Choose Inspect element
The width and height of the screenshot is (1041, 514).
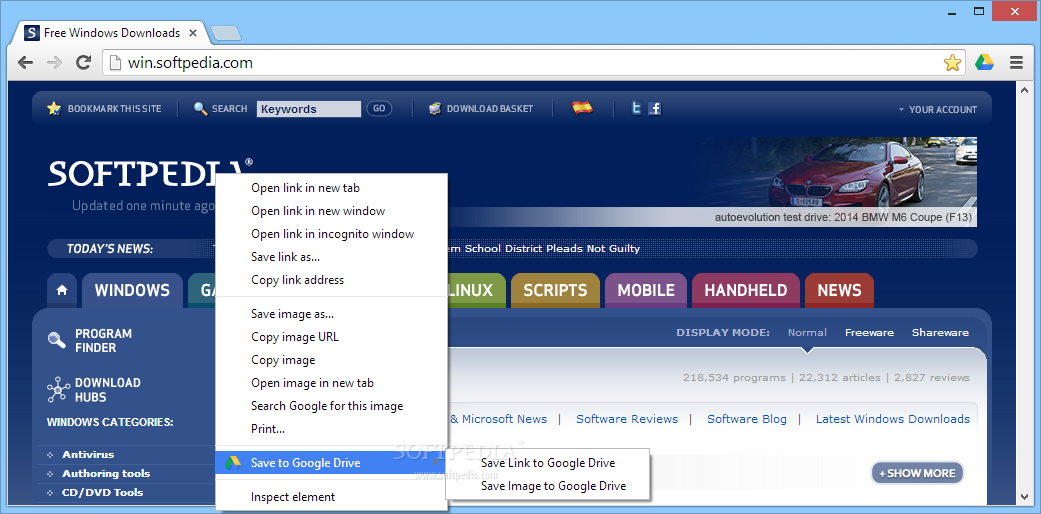click(x=332, y=497)
